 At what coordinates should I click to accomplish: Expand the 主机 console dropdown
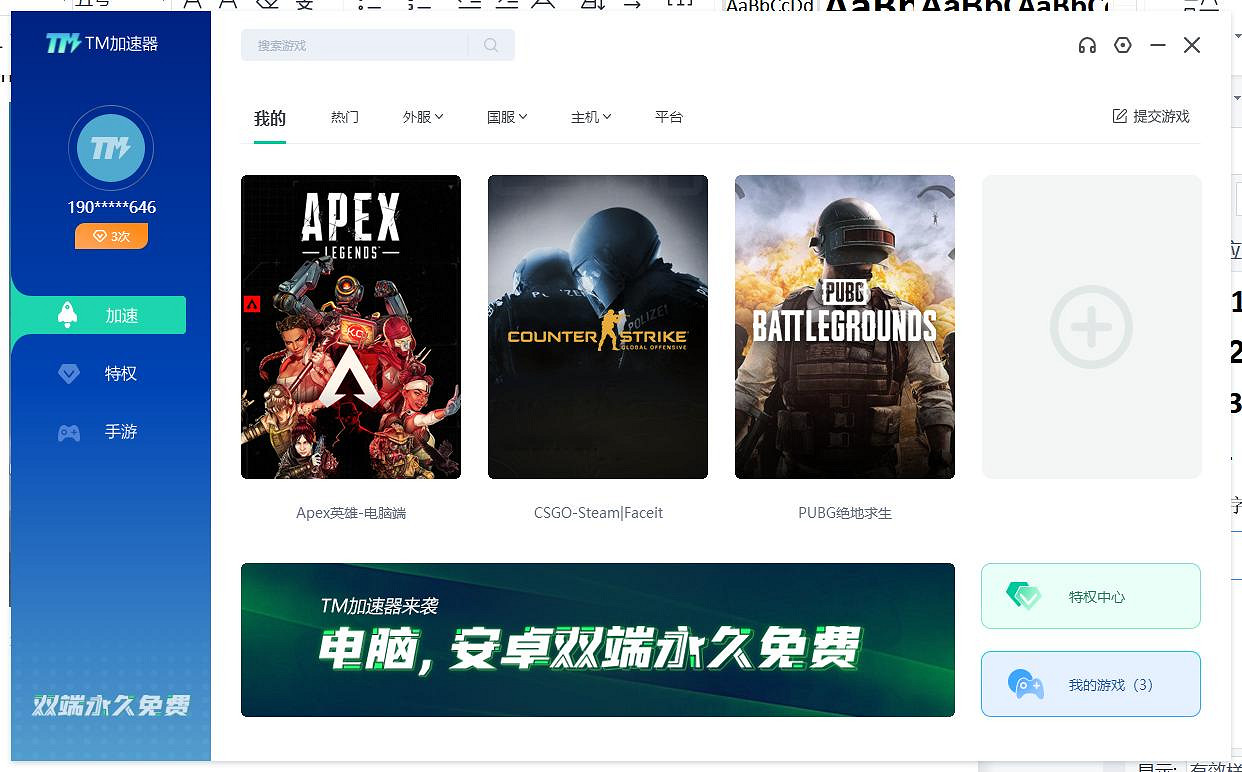[606, 116]
